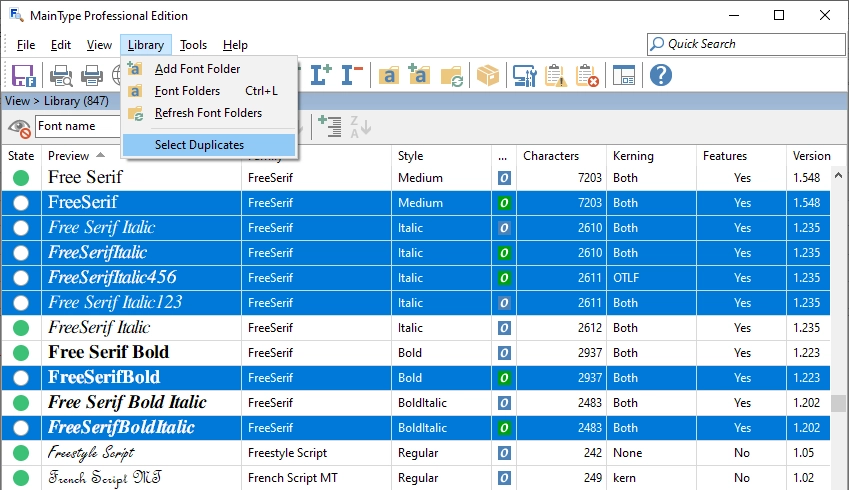Open the Tools menu
Image resolution: width=849 pixels, height=490 pixels.
[x=193, y=45]
